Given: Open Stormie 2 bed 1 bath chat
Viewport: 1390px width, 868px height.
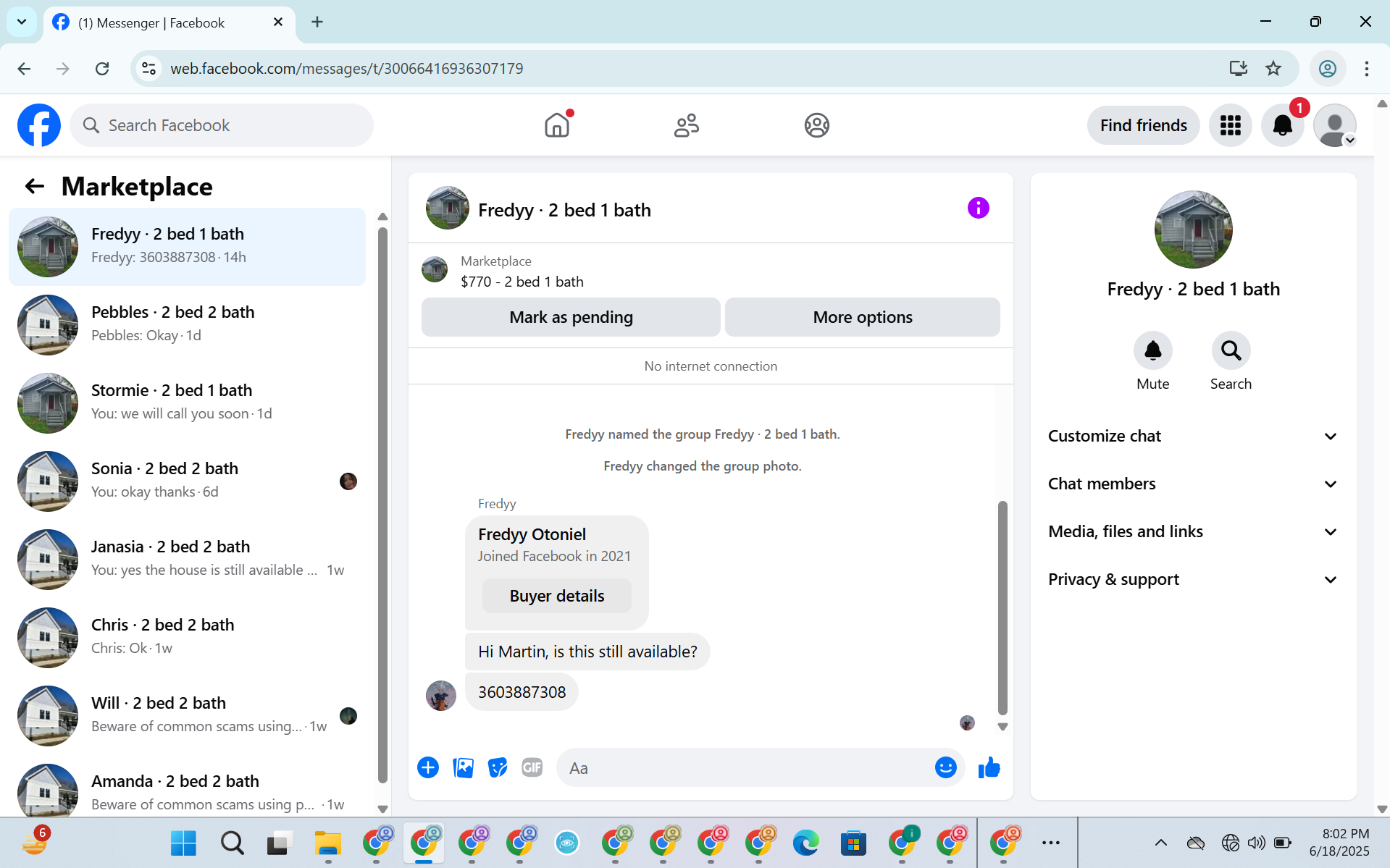Looking at the screenshot, I should pos(187,403).
